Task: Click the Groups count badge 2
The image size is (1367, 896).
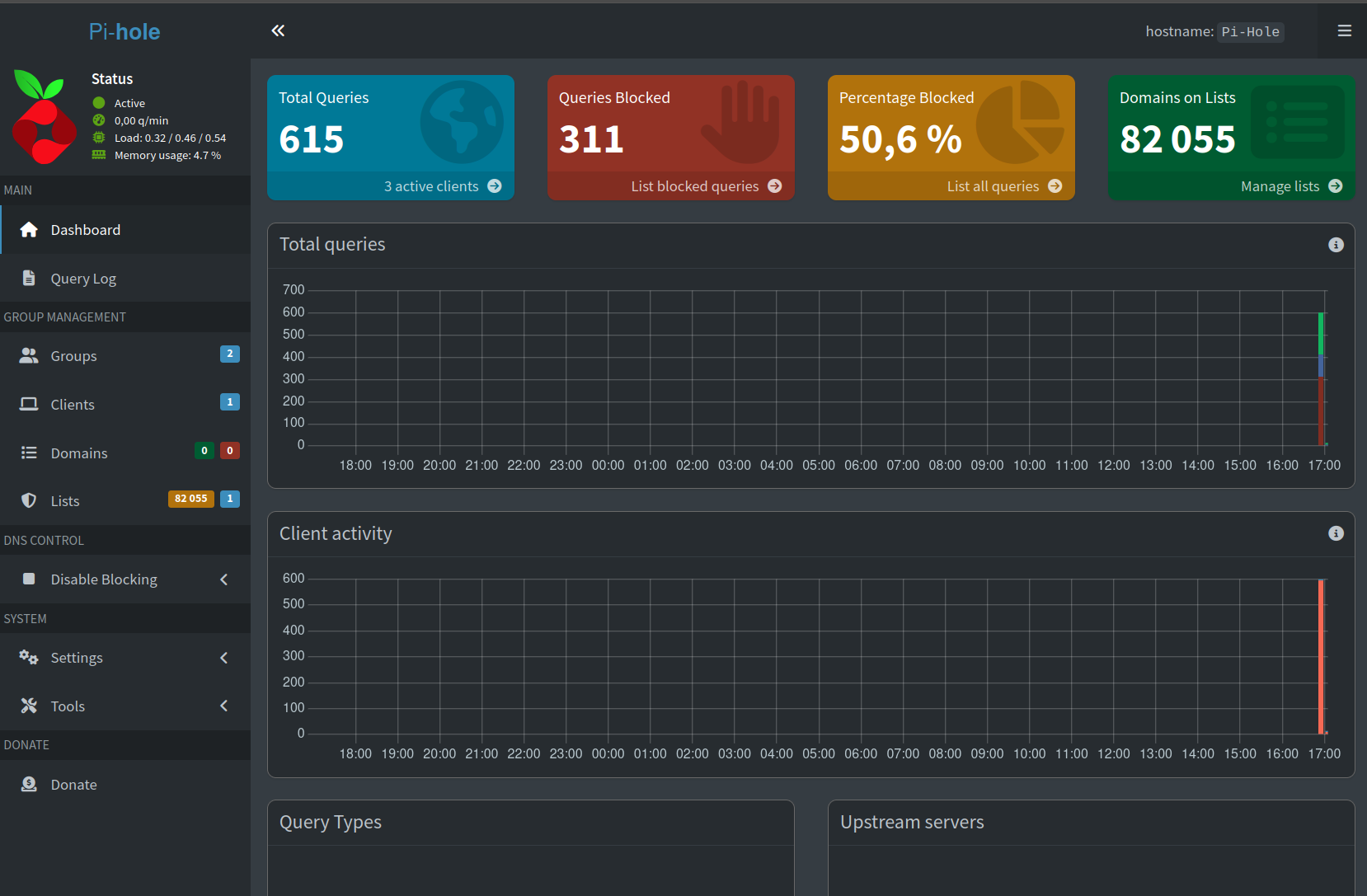Action: [x=230, y=354]
